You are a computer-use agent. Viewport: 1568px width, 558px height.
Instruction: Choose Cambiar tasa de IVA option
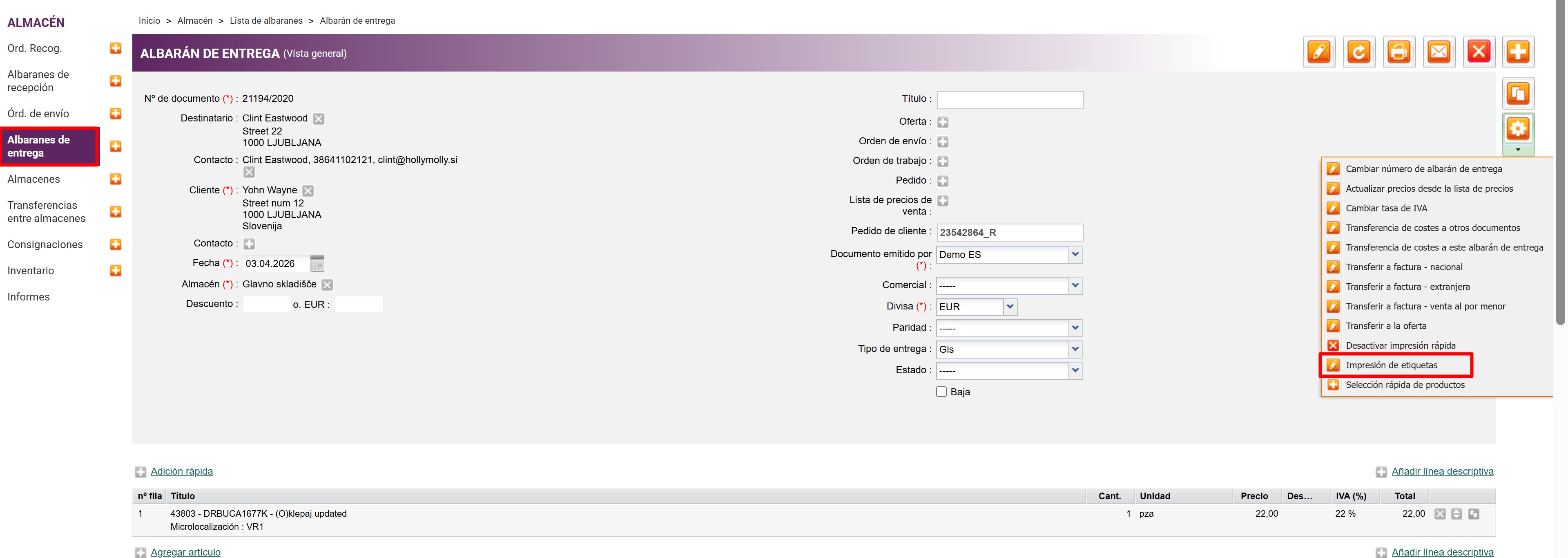[x=1386, y=208]
